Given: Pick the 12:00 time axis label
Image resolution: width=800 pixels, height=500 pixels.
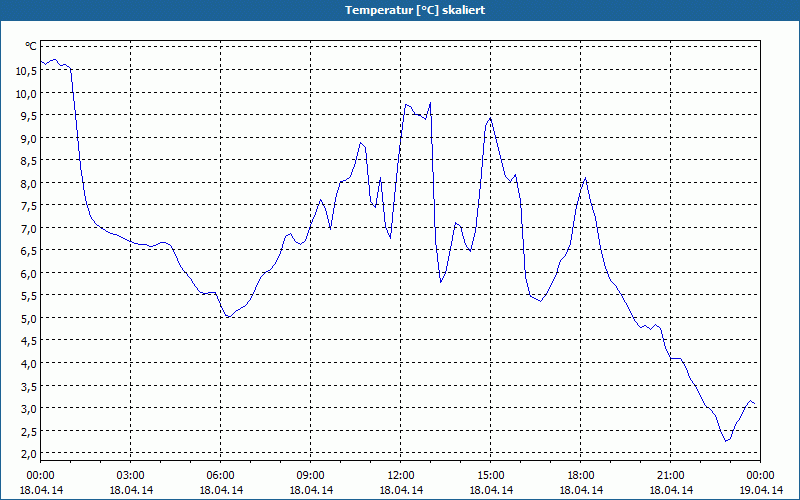Looking at the screenshot, I should click(x=401, y=476).
